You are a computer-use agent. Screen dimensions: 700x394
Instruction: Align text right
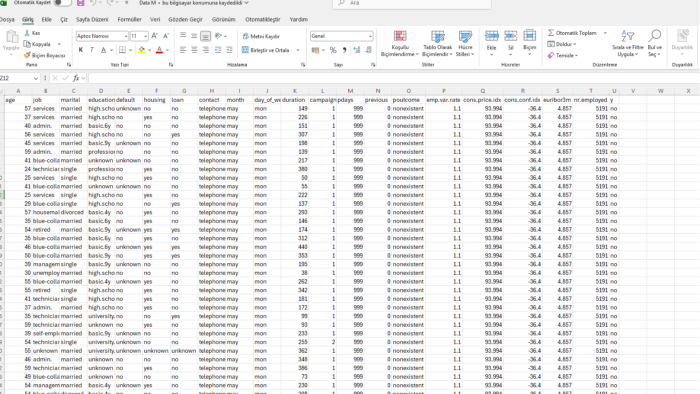click(x=205, y=50)
